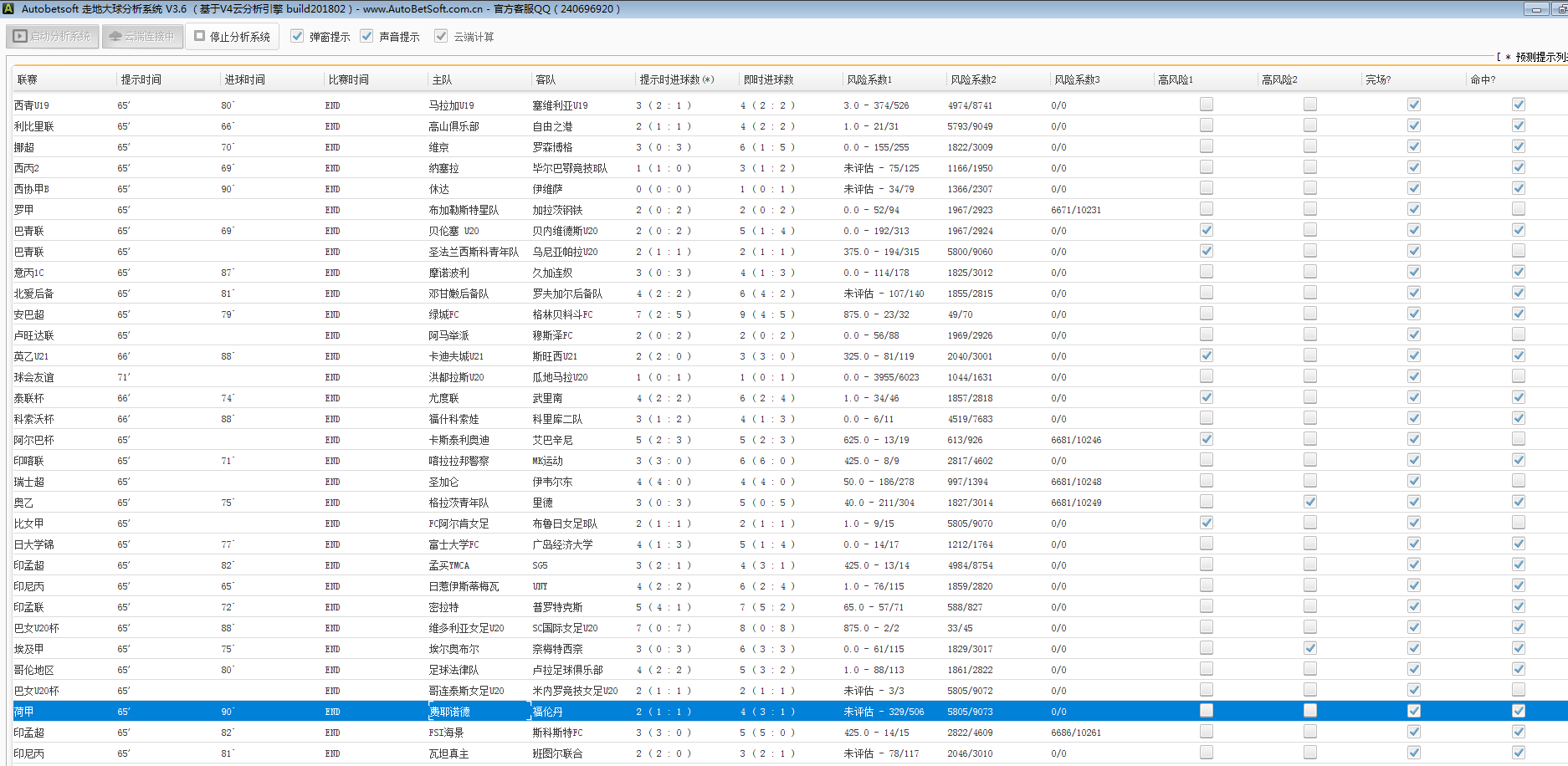Screen dimensions: 1568x766
Task: Select the 安巴超 绿城FC match row
Action: [x=443, y=314]
